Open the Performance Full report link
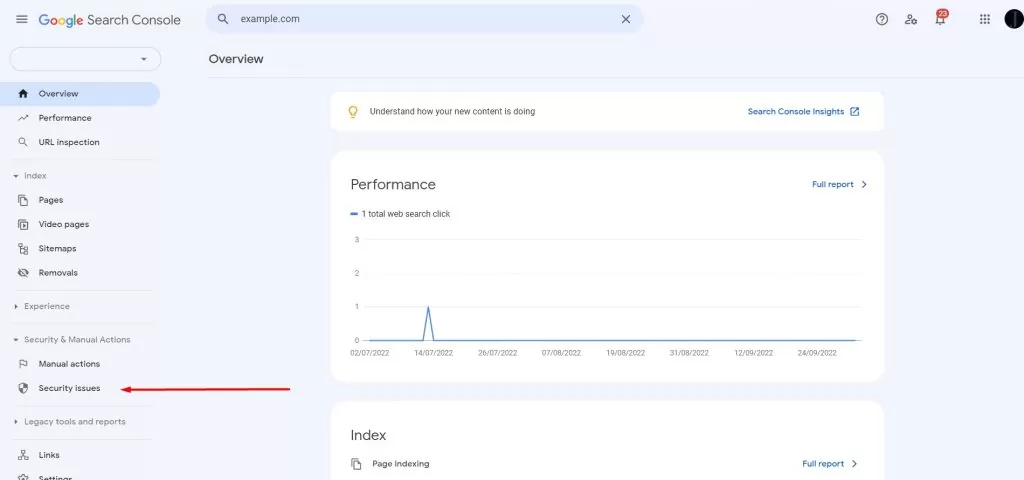Screen dimensions: 1024x480 pyautogui.click(x=840, y=185)
